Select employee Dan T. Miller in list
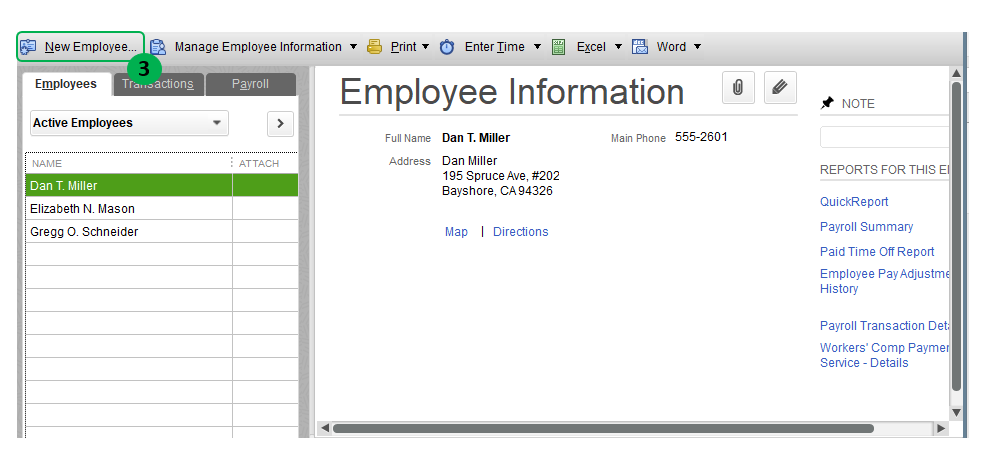Image resolution: width=989 pixels, height=474 pixels. click(x=161, y=186)
